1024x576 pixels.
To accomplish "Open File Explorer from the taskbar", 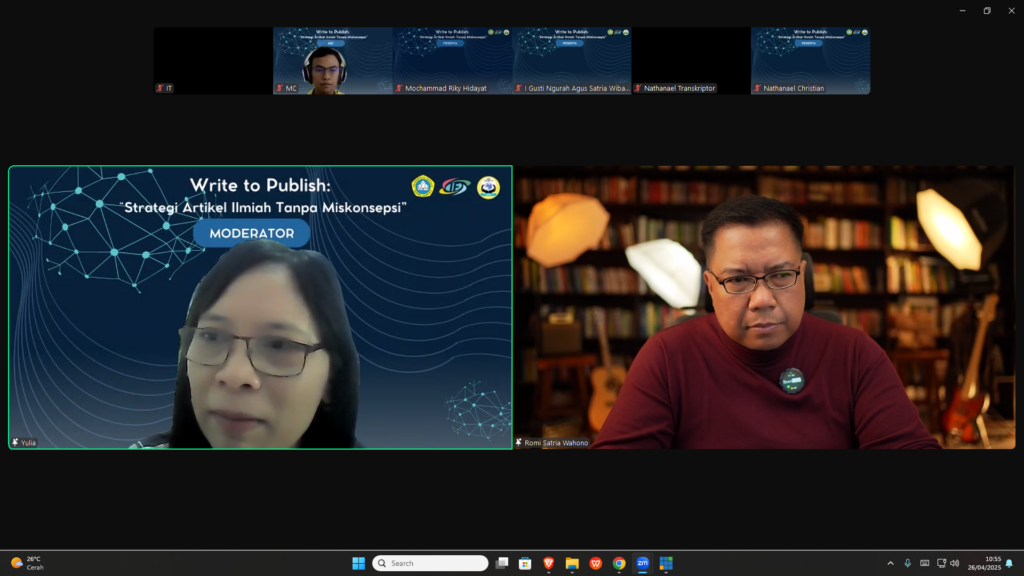I will [572, 563].
